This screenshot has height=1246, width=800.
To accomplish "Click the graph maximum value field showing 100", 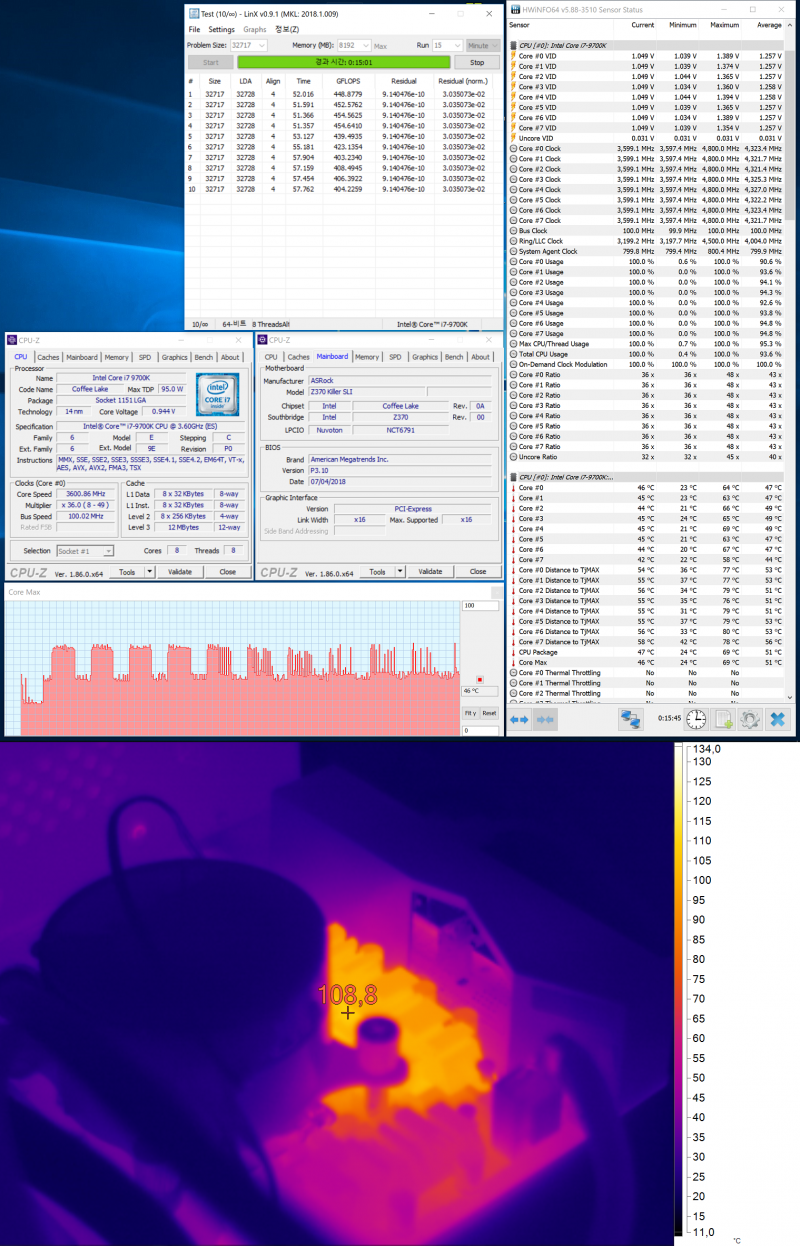I will tap(480, 606).
